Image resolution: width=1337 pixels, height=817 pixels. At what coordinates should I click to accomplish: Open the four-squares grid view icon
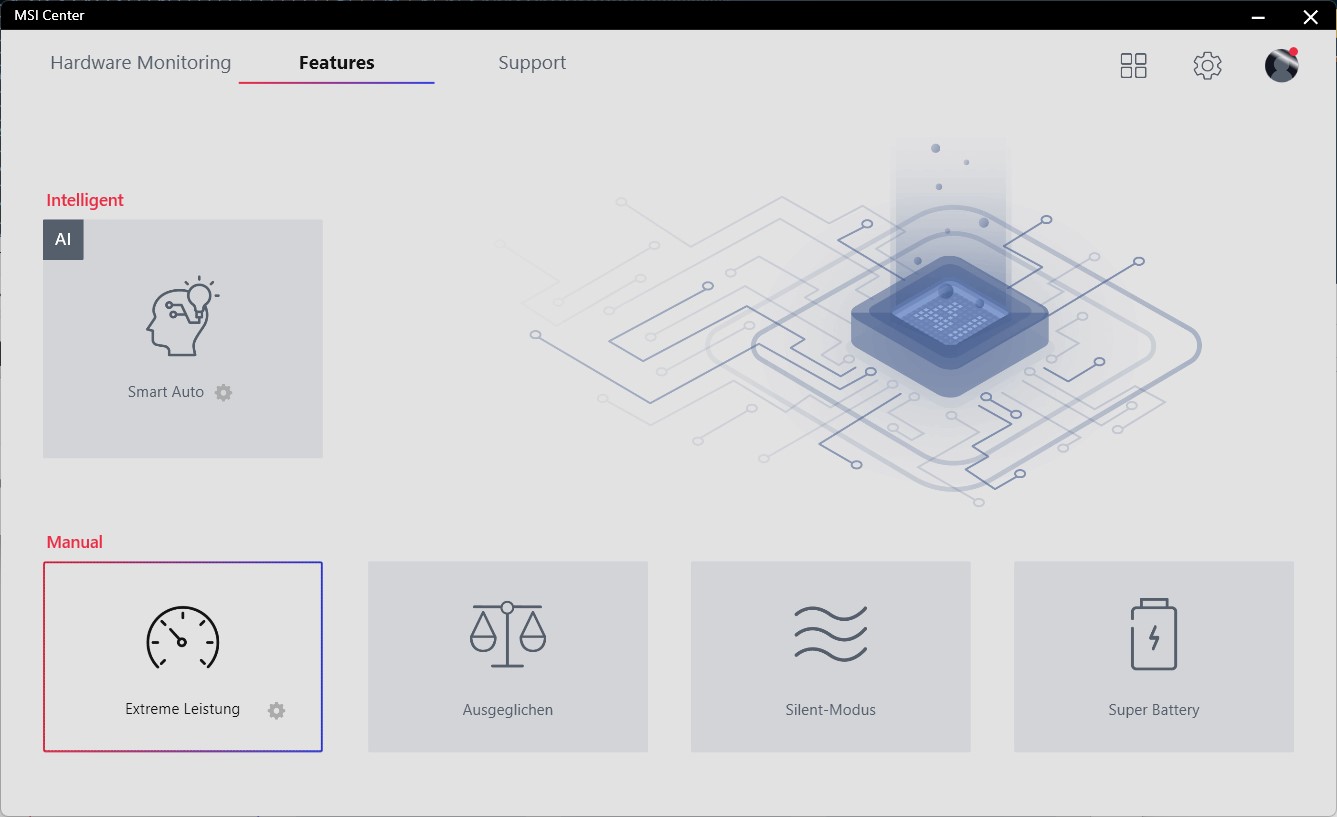pyautogui.click(x=1133, y=66)
